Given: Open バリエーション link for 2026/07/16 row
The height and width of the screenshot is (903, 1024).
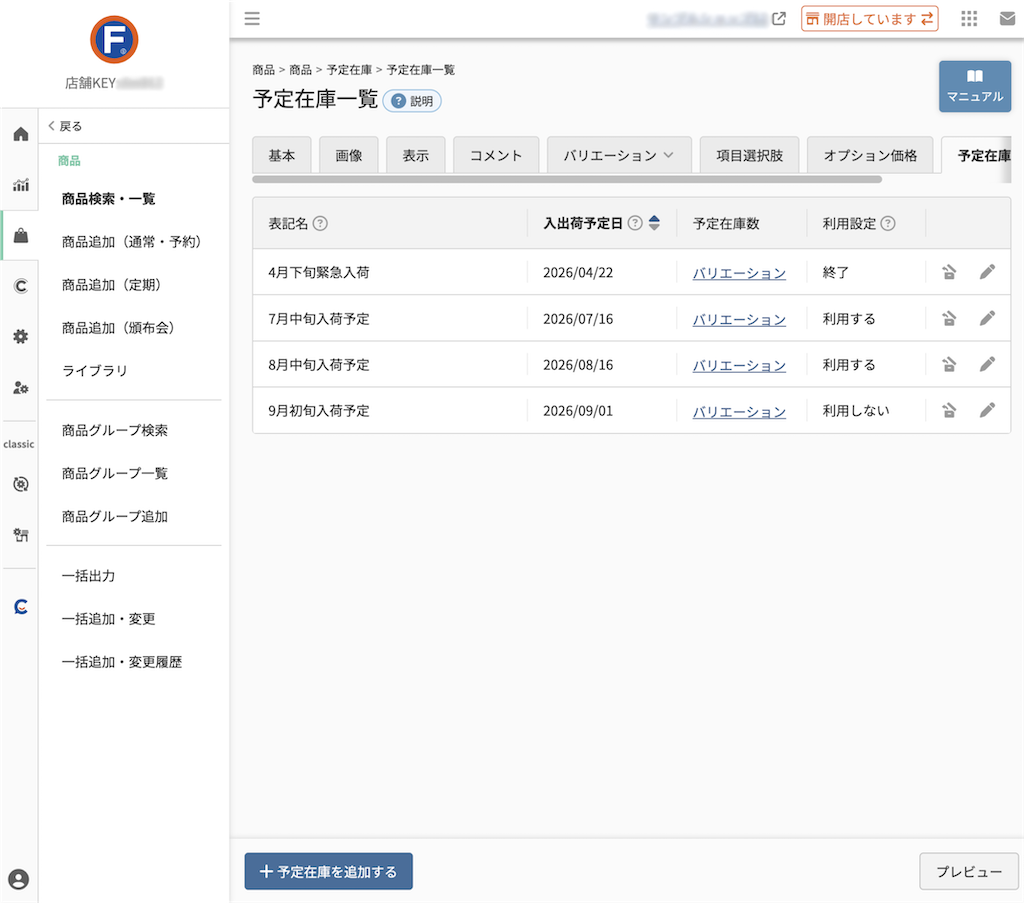Looking at the screenshot, I should point(739,319).
